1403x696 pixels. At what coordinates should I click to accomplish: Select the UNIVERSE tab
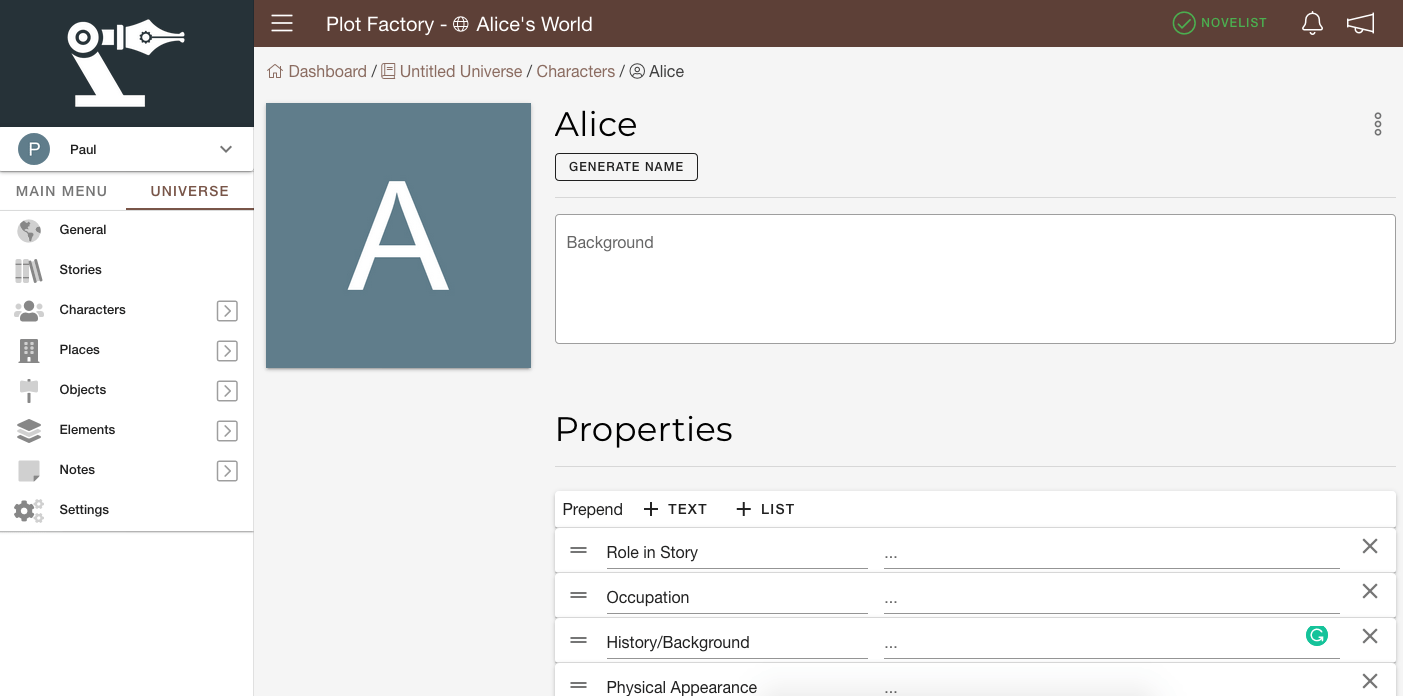point(189,191)
